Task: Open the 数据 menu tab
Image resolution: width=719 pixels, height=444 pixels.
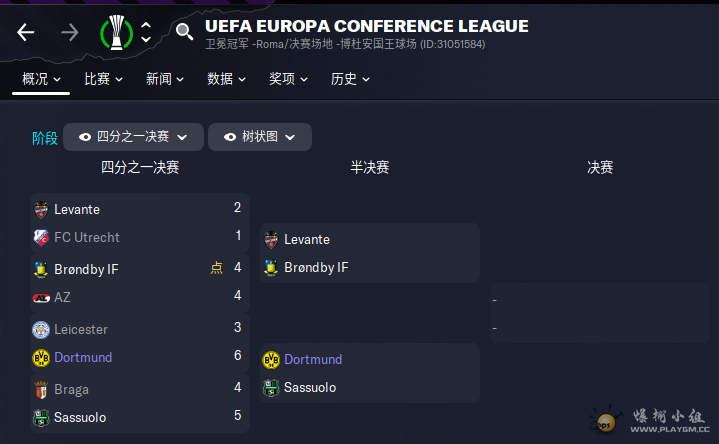Action: click(226, 79)
